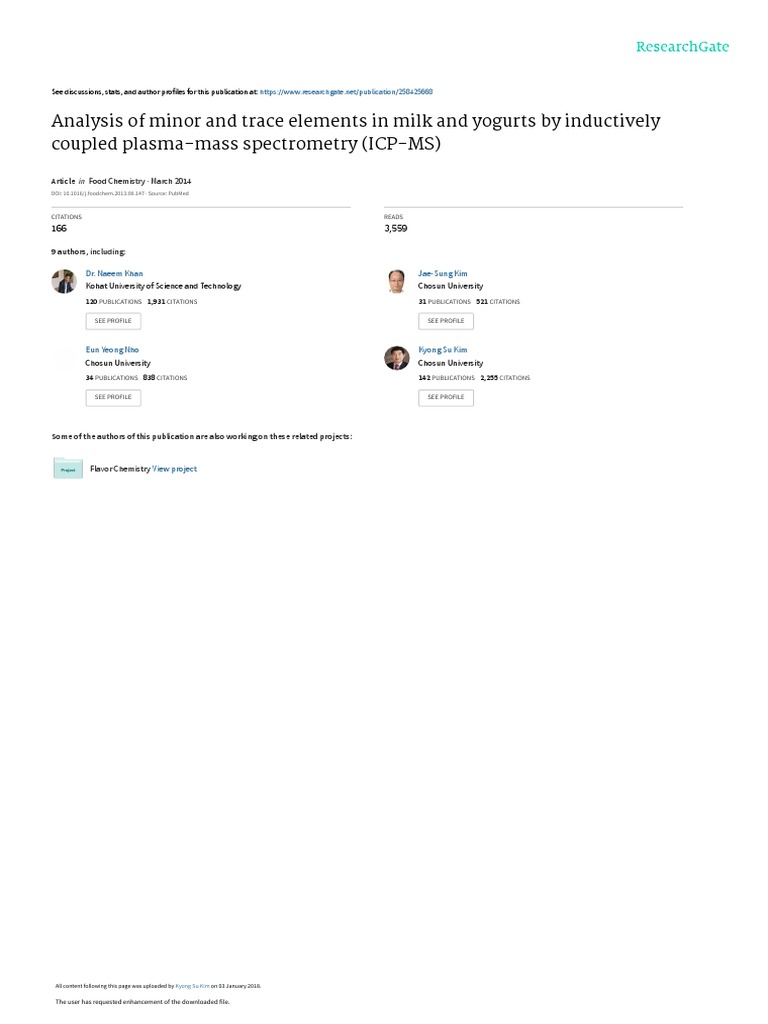Open Dr. Naeem Khan author link
This screenshot has width=768, height=1024.
pyautogui.click(x=114, y=274)
